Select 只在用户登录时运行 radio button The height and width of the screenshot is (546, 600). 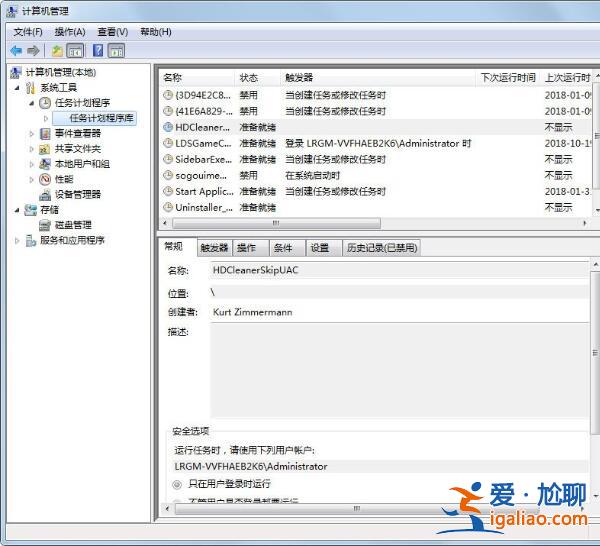177,484
